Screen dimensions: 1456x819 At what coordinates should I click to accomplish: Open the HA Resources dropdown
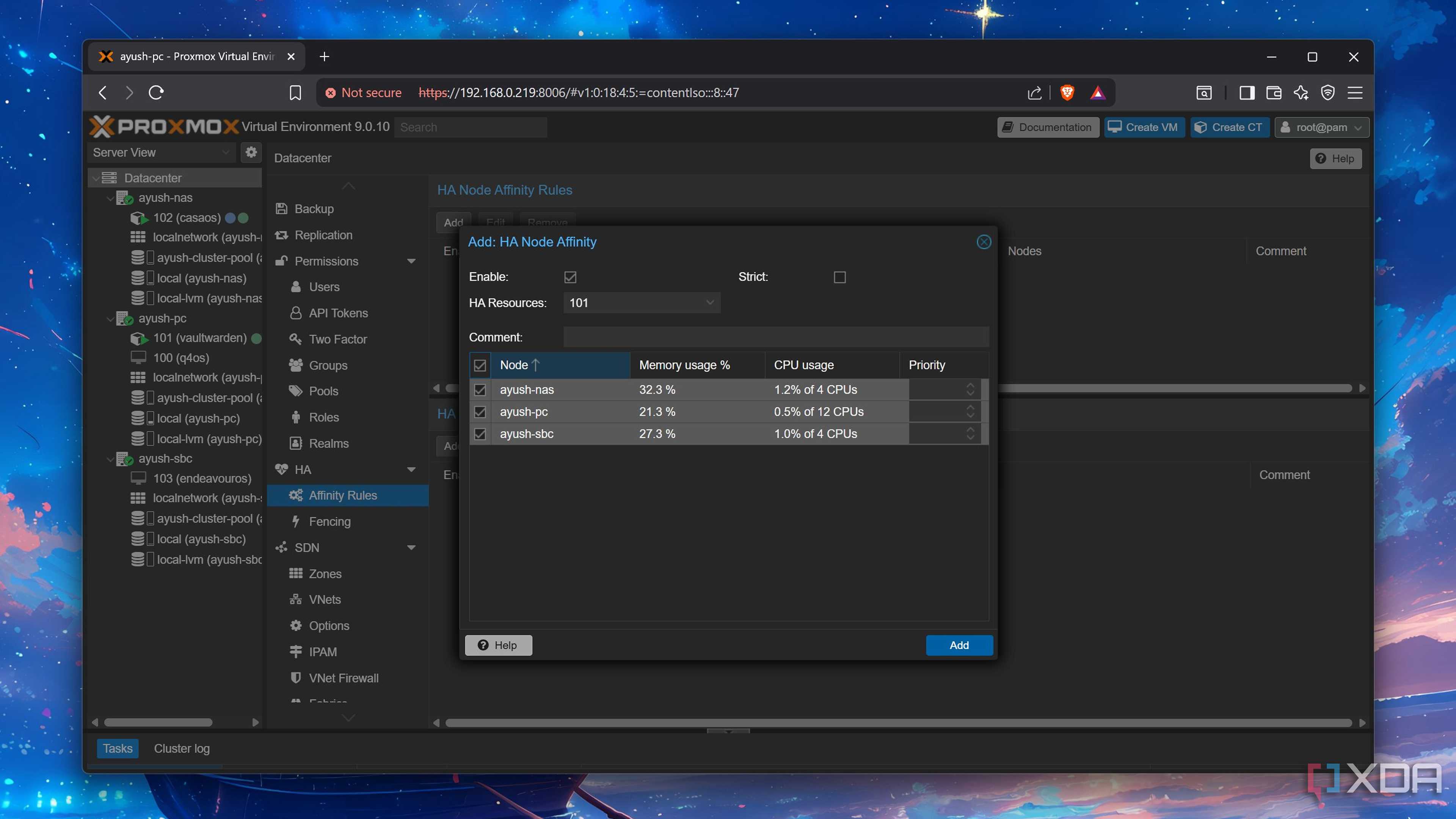coord(709,303)
